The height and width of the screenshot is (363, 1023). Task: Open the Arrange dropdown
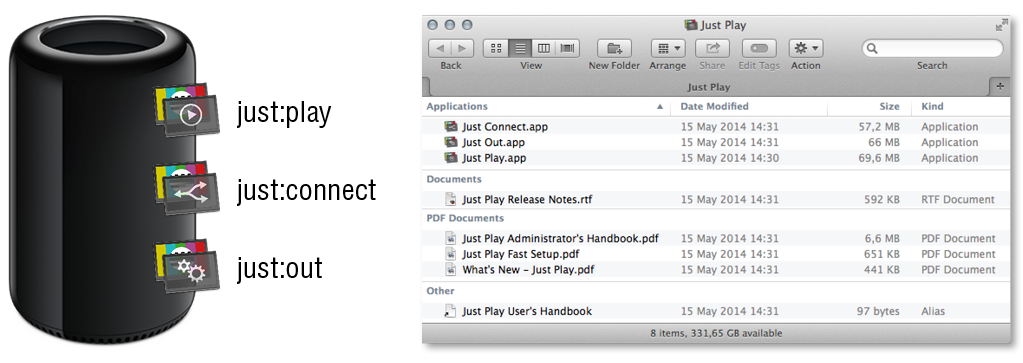pyautogui.click(x=667, y=48)
